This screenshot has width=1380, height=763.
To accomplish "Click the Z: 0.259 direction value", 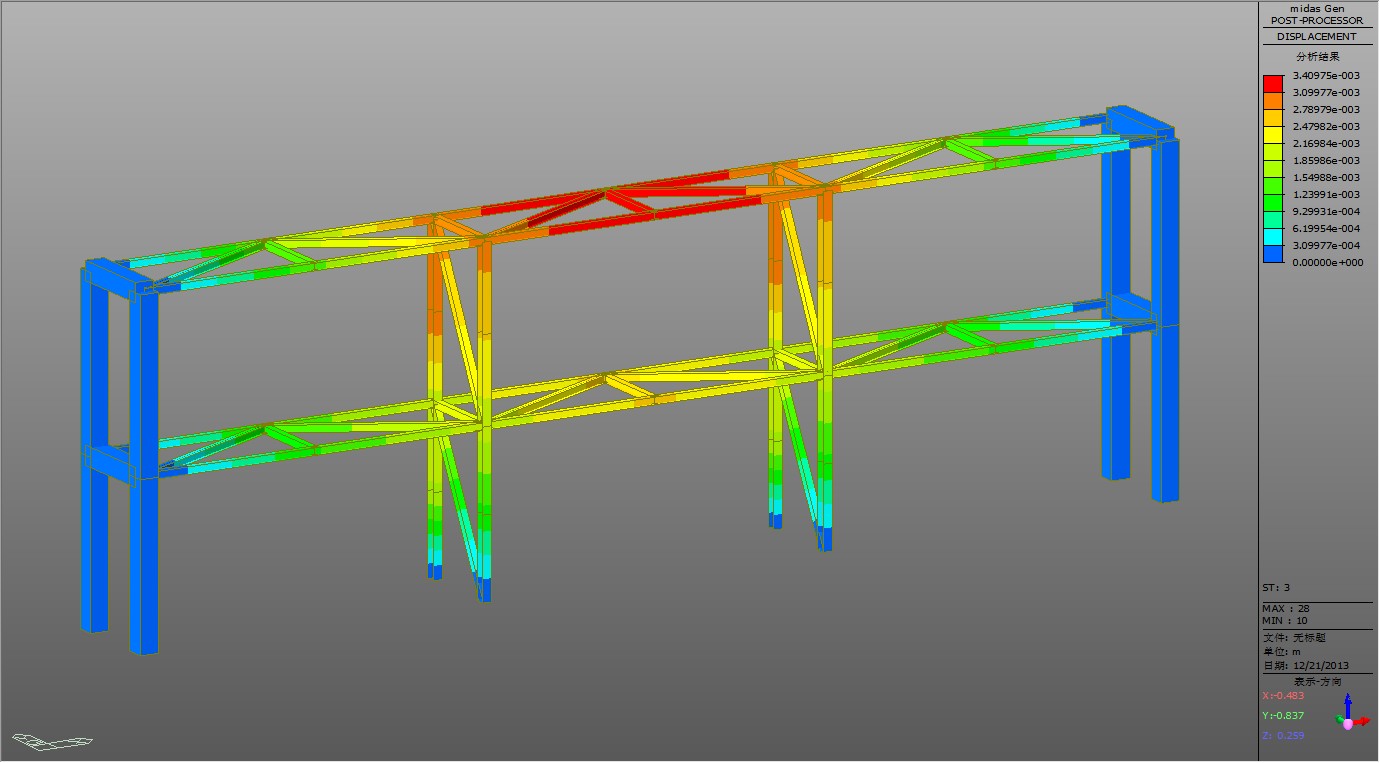I will tap(1283, 736).
